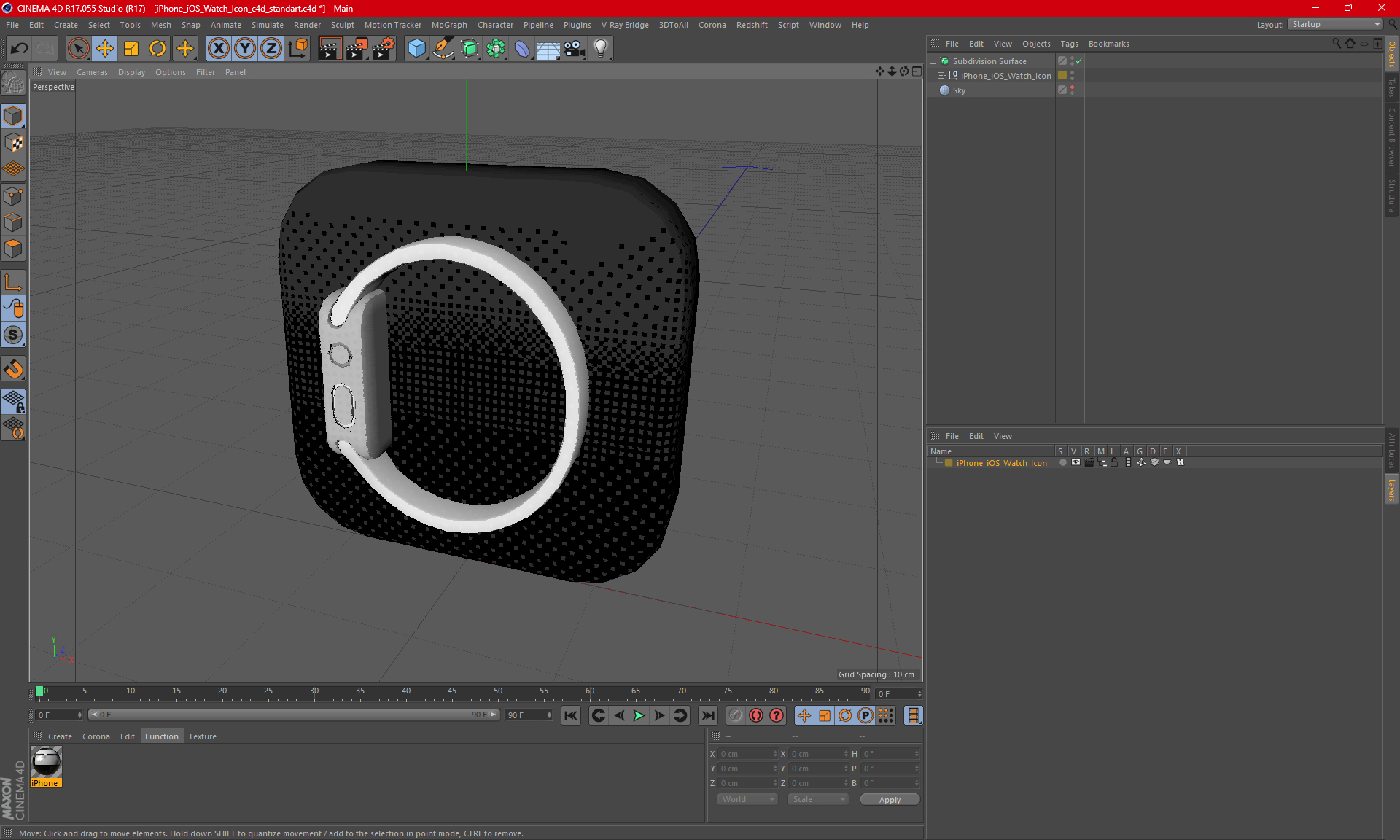Select the Live Selection tool
Screen dimensions: 1400x840
pyautogui.click(x=78, y=49)
